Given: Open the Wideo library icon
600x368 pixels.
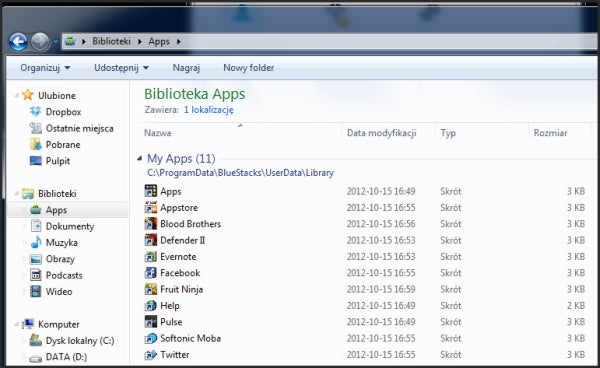Looking at the screenshot, I should point(36,291).
